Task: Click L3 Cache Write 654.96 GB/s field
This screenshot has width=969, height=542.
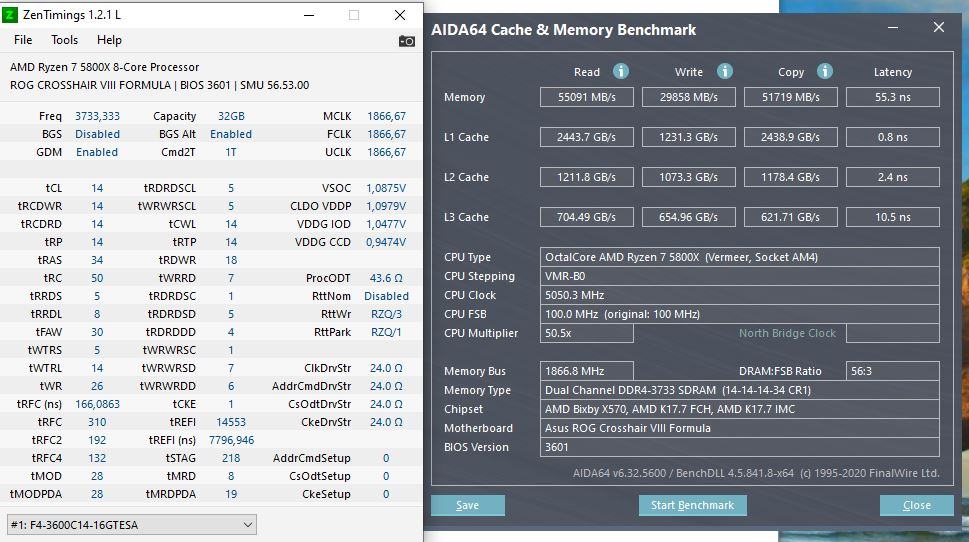Action: pyautogui.click(x=688, y=217)
